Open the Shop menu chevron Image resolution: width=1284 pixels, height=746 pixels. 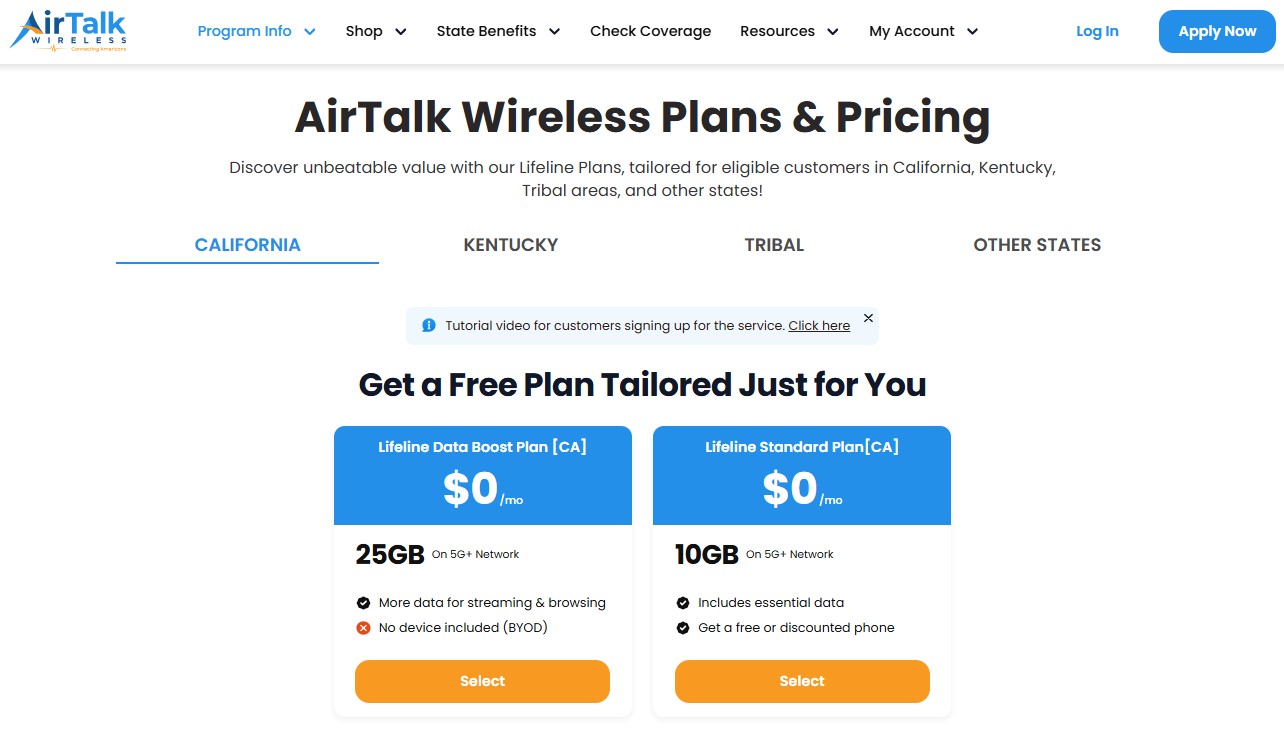403,31
